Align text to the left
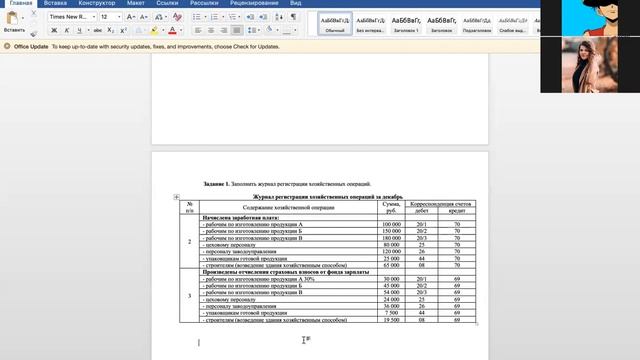 (198, 30)
